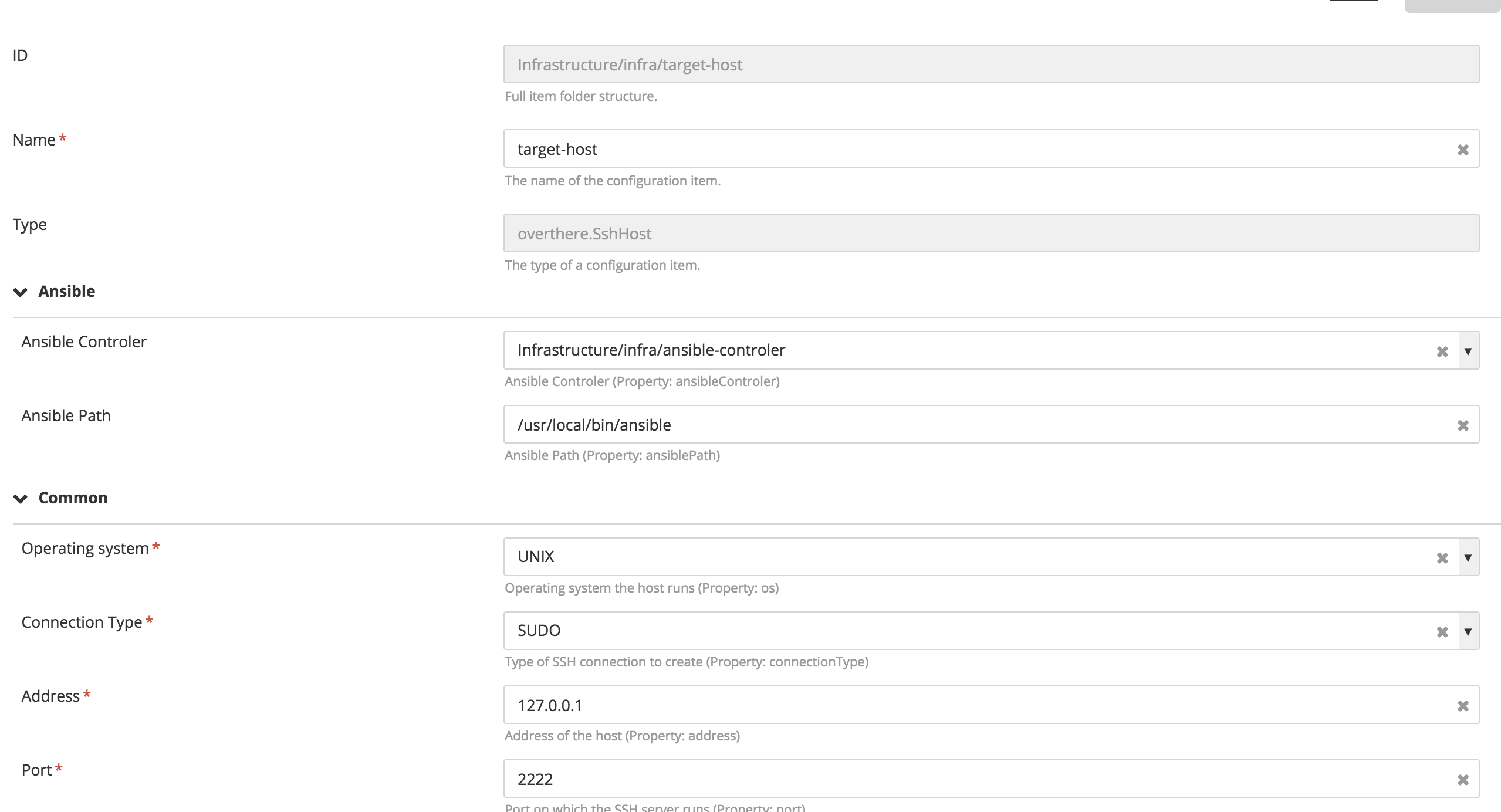
Task: Click the Port input showing 2222
Action: pos(939,779)
